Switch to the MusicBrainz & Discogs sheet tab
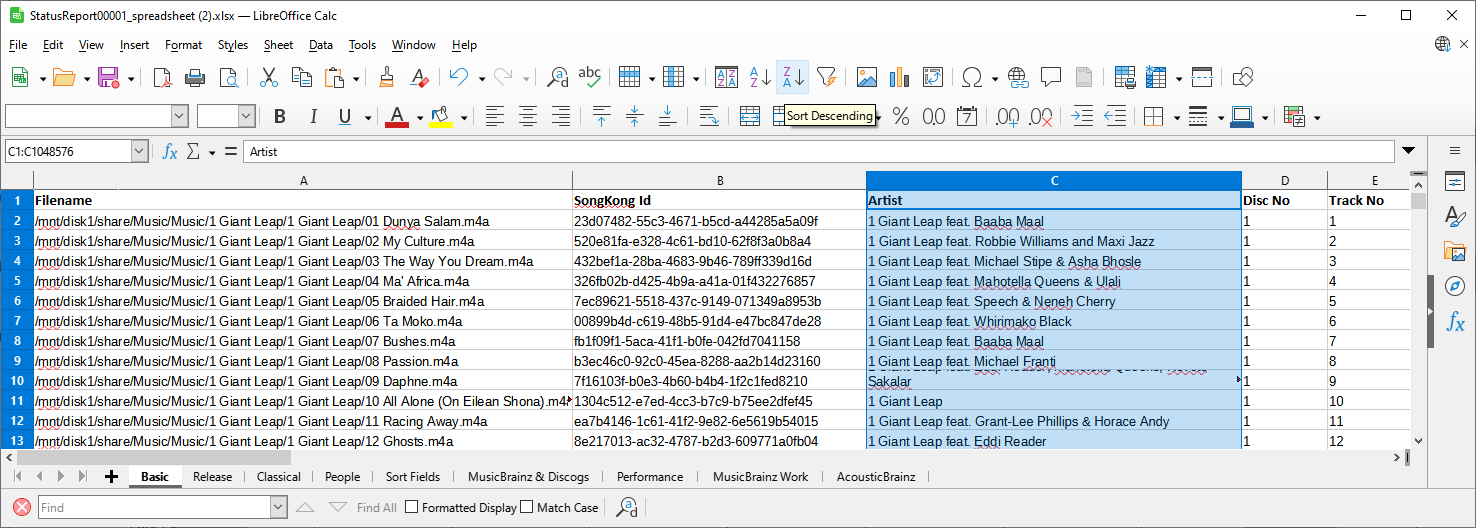Viewport: 1476px width, 528px height. point(528,477)
